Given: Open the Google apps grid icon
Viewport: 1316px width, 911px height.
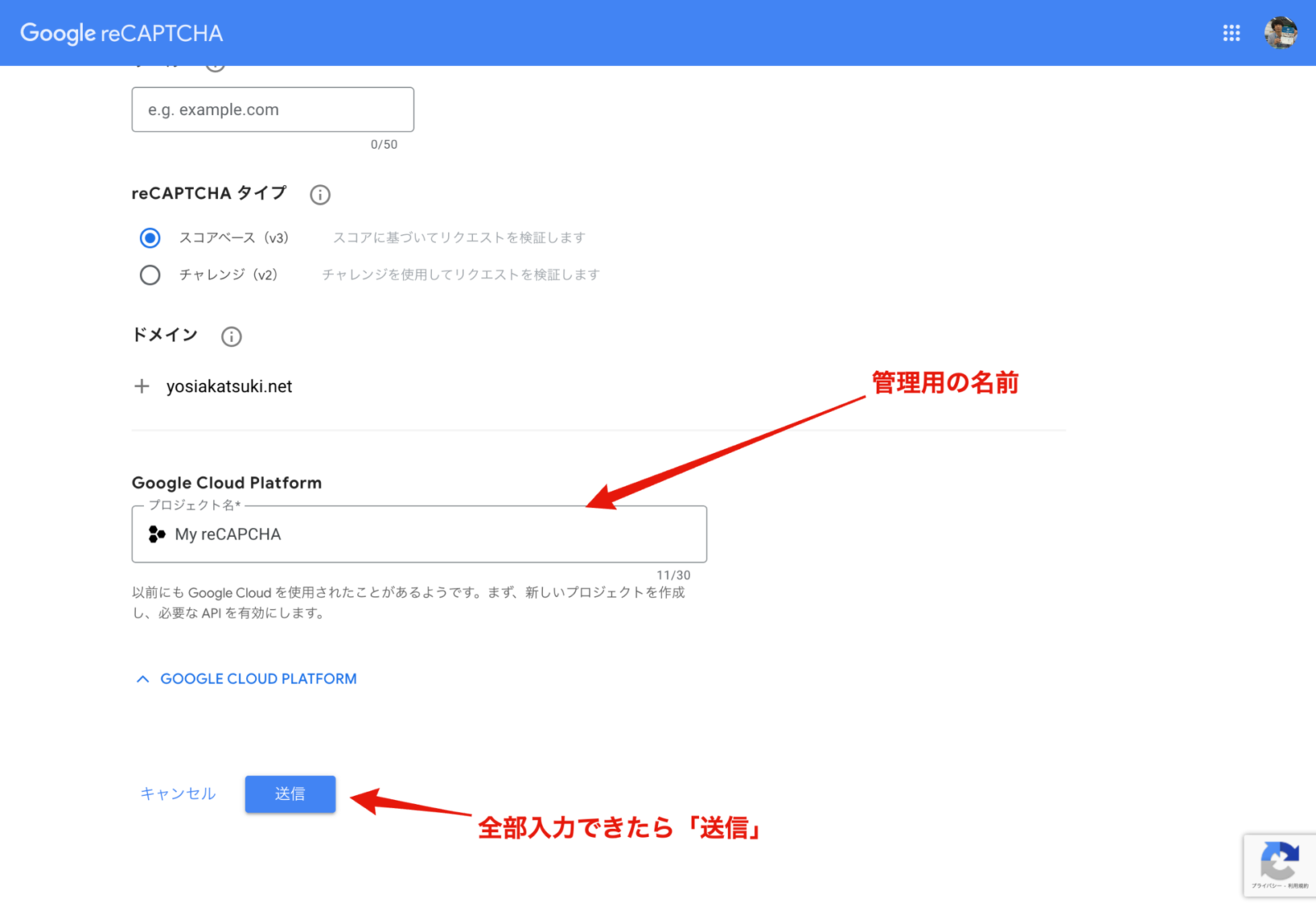Looking at the screenshot, I should tap(1231, 33).
